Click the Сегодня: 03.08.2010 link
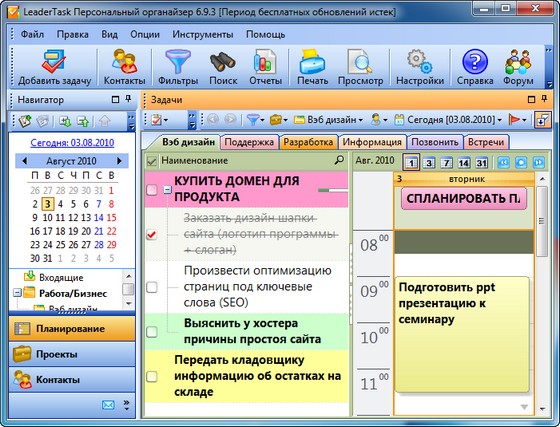The width and height of the screenshot is (560, 427). [72, 143]
